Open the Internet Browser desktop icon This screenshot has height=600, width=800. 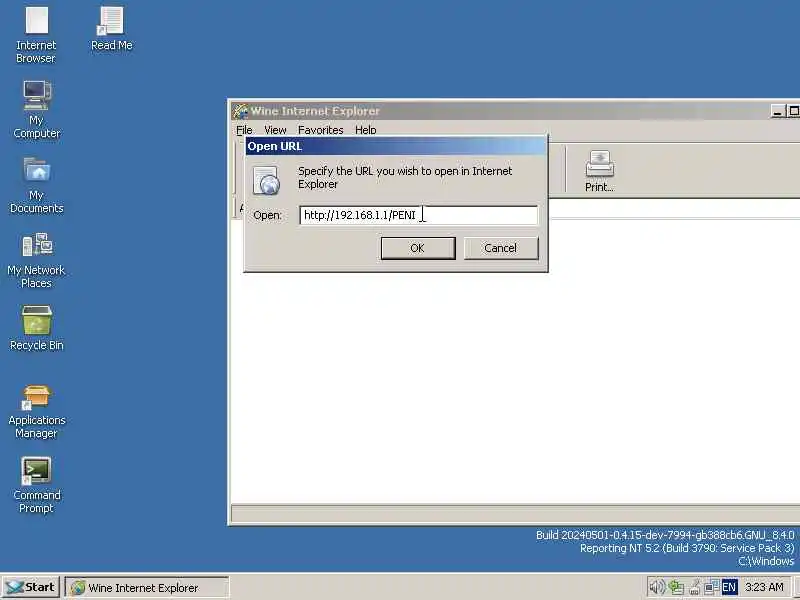37,35
